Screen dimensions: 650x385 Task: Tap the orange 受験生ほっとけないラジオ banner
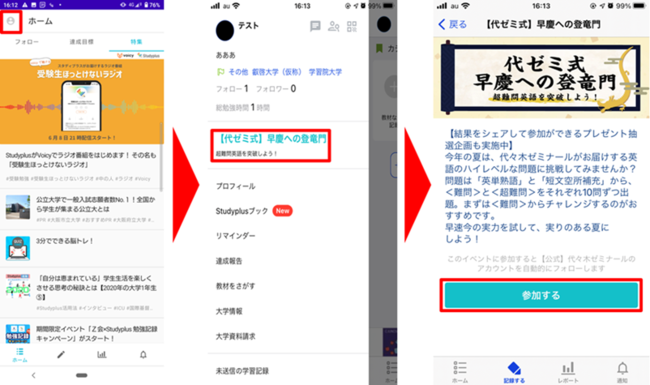(x=82, y=102)
